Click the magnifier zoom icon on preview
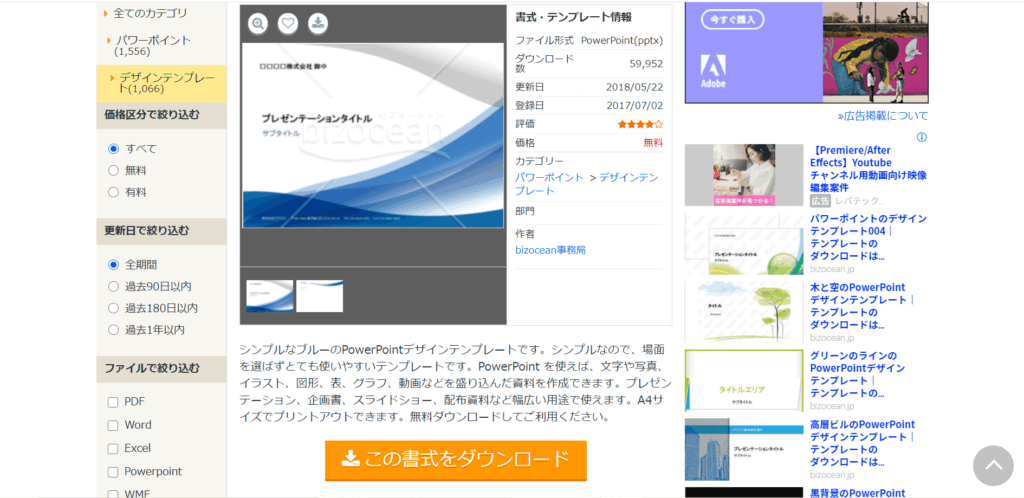This screenshot has height=498, width=1024. click(259, 24)
